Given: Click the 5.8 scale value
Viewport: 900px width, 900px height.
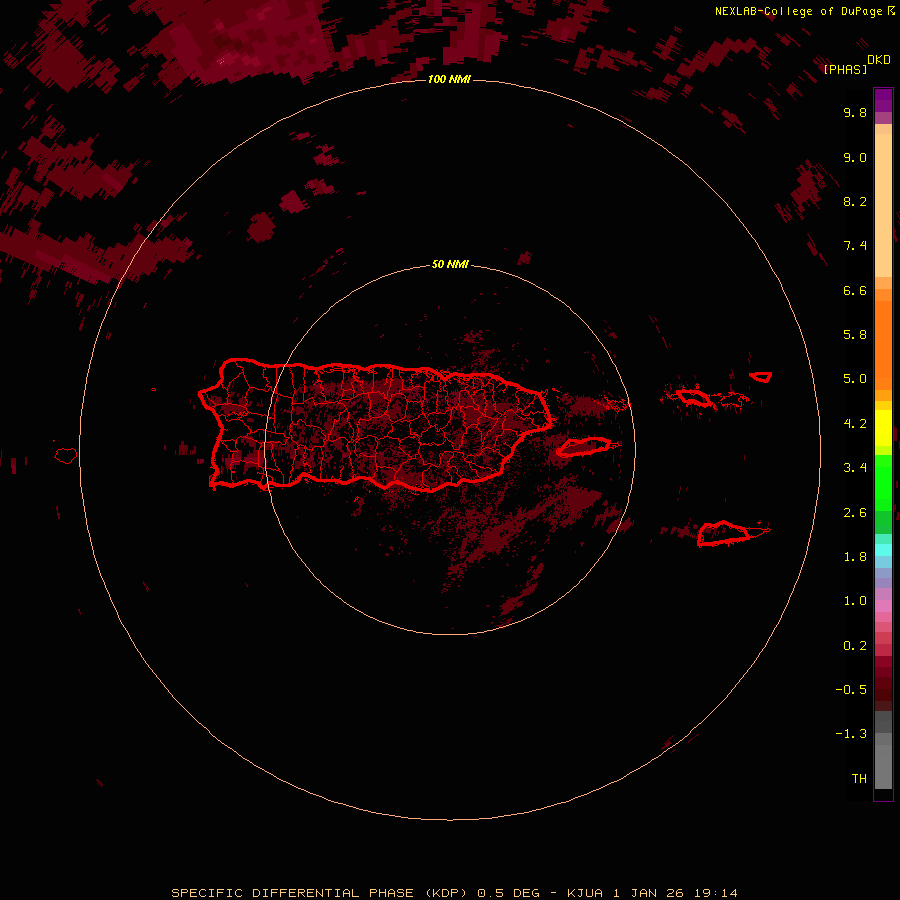Looking at the screenshot, I should coord(855,334).
